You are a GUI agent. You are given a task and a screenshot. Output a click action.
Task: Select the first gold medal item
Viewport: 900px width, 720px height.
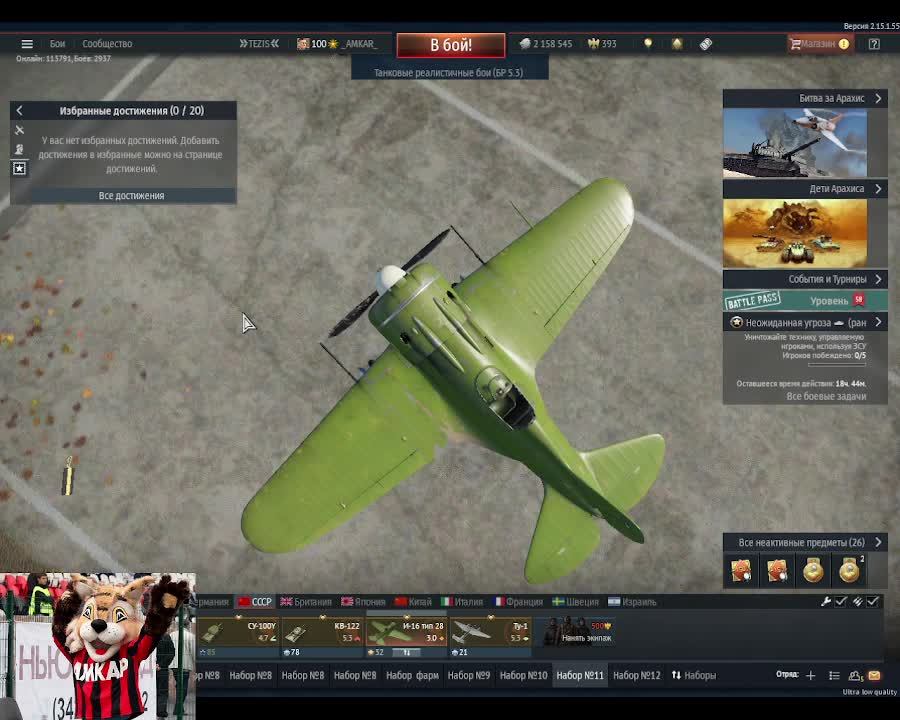pyautogui.click(x=813, y=571)
